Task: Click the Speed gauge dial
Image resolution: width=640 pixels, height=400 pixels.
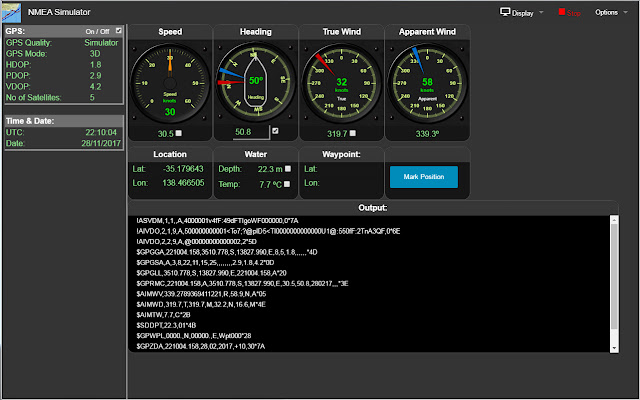Action: click(170, 83)
